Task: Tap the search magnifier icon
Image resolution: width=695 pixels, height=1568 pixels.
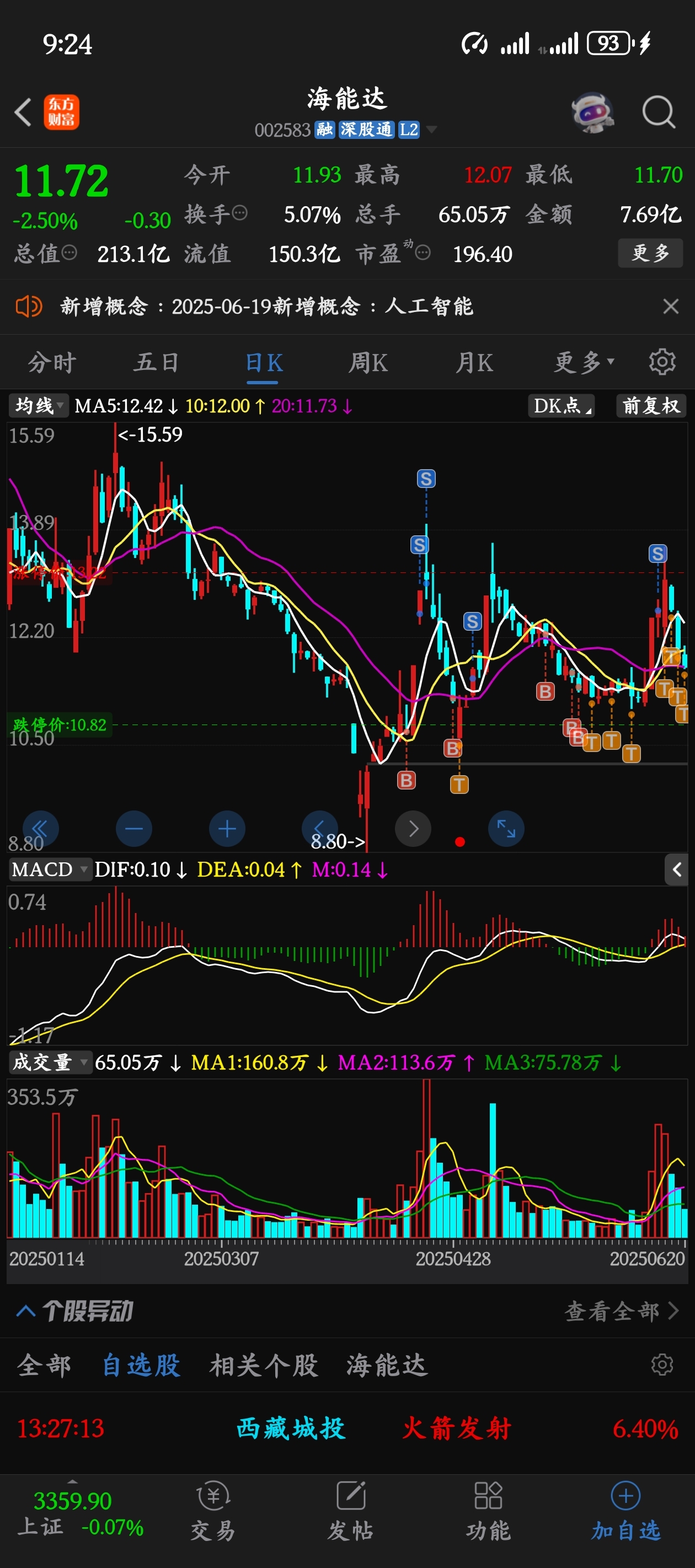Action: point(659,112)
